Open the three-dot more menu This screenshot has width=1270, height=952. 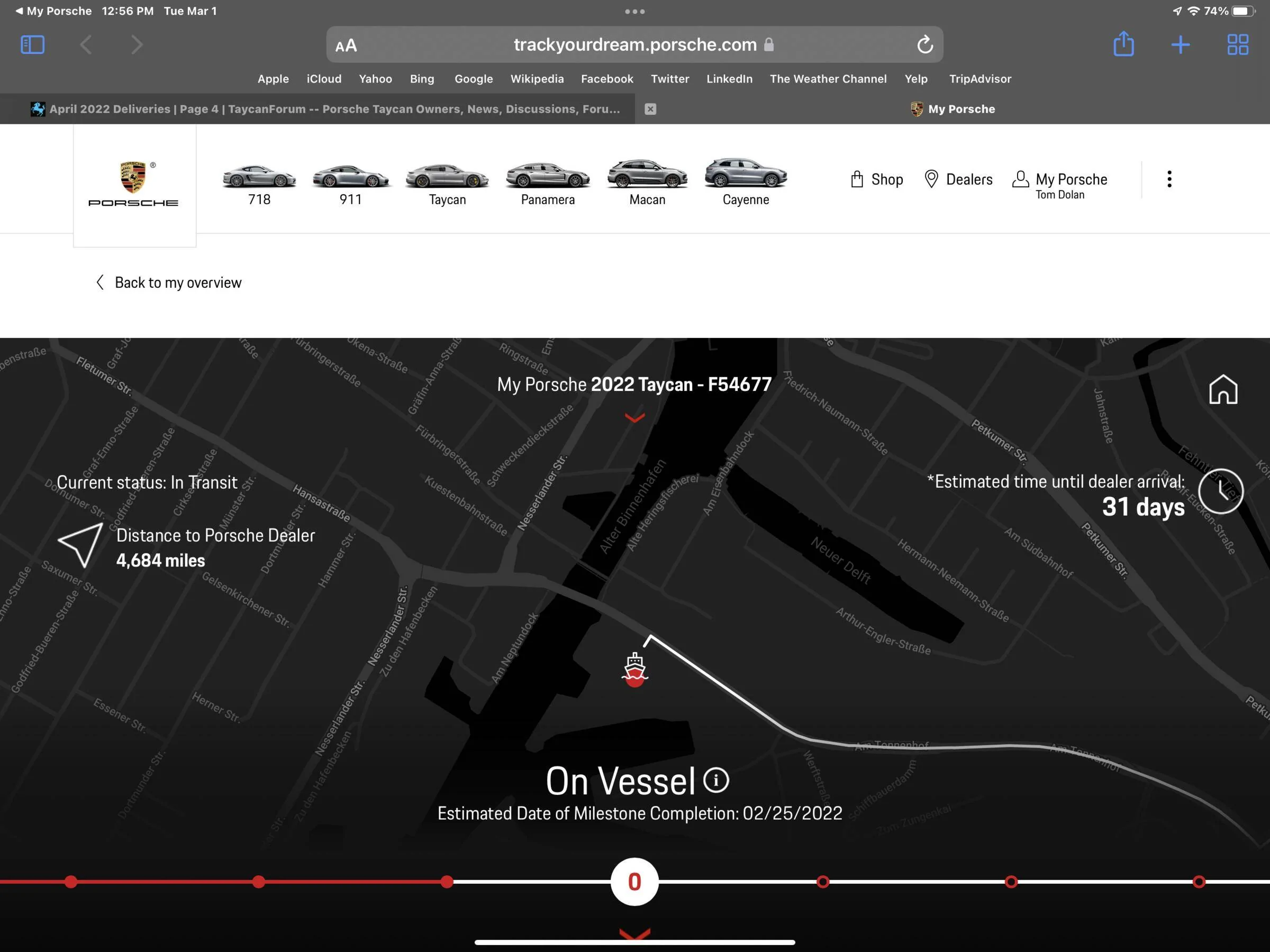tap(1169, 179)
